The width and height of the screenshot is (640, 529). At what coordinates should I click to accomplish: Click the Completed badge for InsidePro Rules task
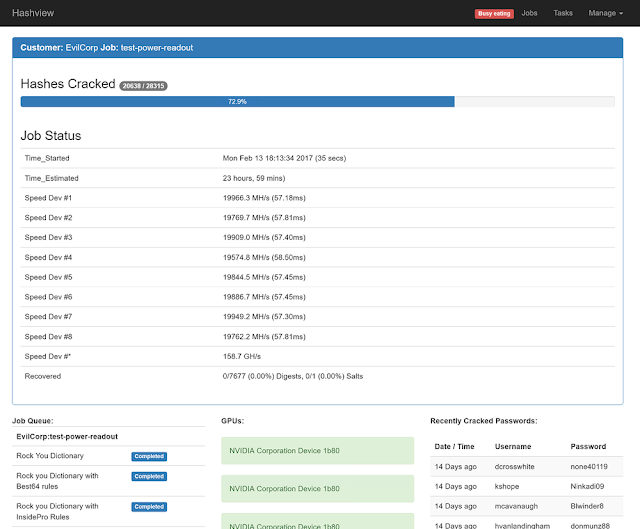point(149,507)
